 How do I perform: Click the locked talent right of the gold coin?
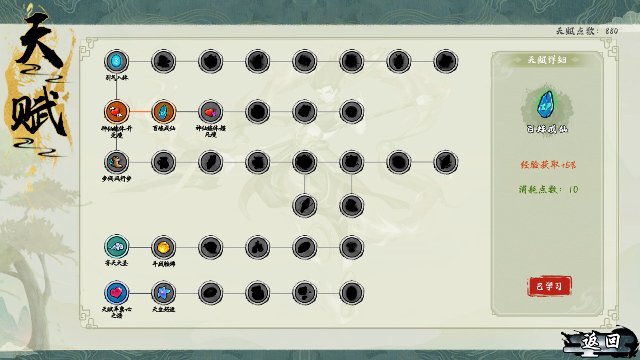[x=211, y=247]
